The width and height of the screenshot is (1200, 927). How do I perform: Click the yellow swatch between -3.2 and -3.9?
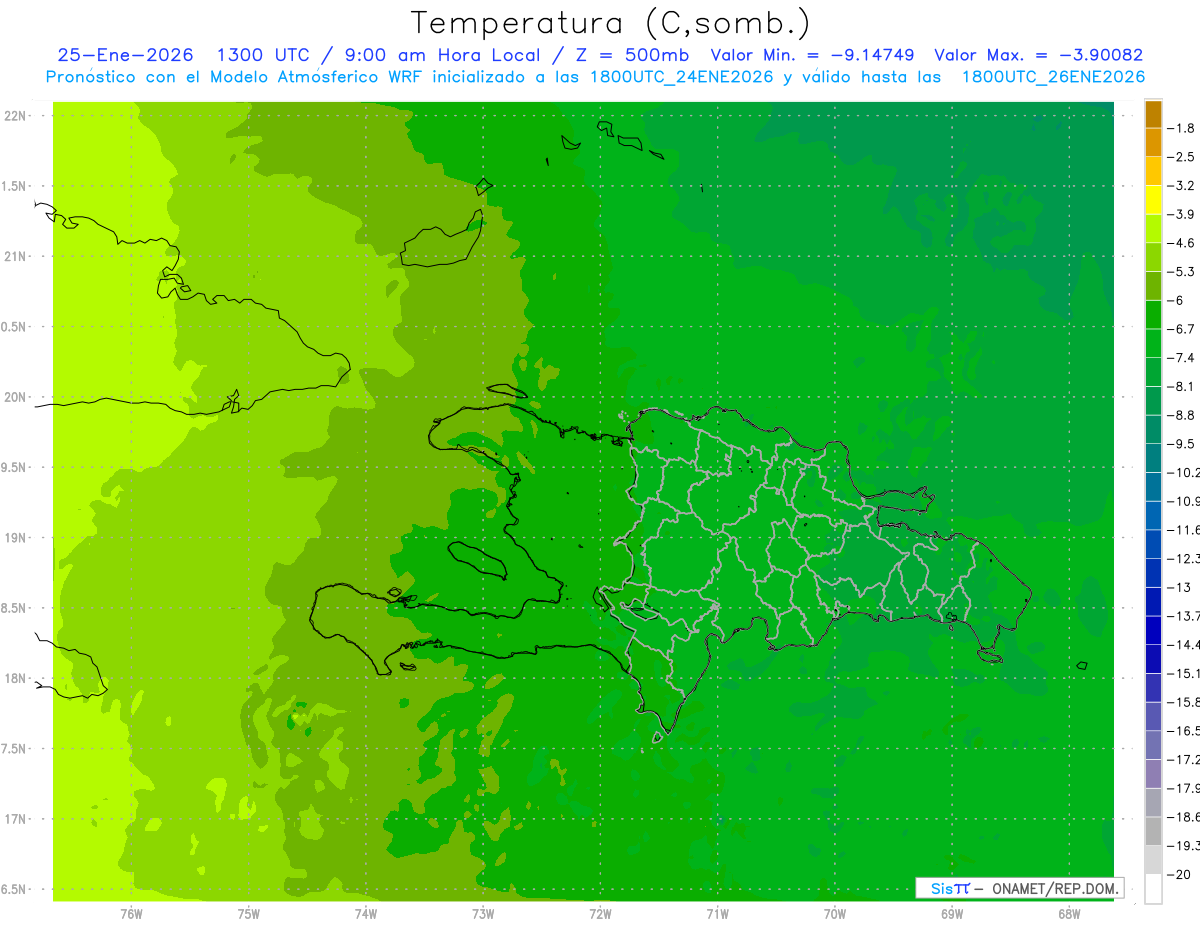[1153, 200]
